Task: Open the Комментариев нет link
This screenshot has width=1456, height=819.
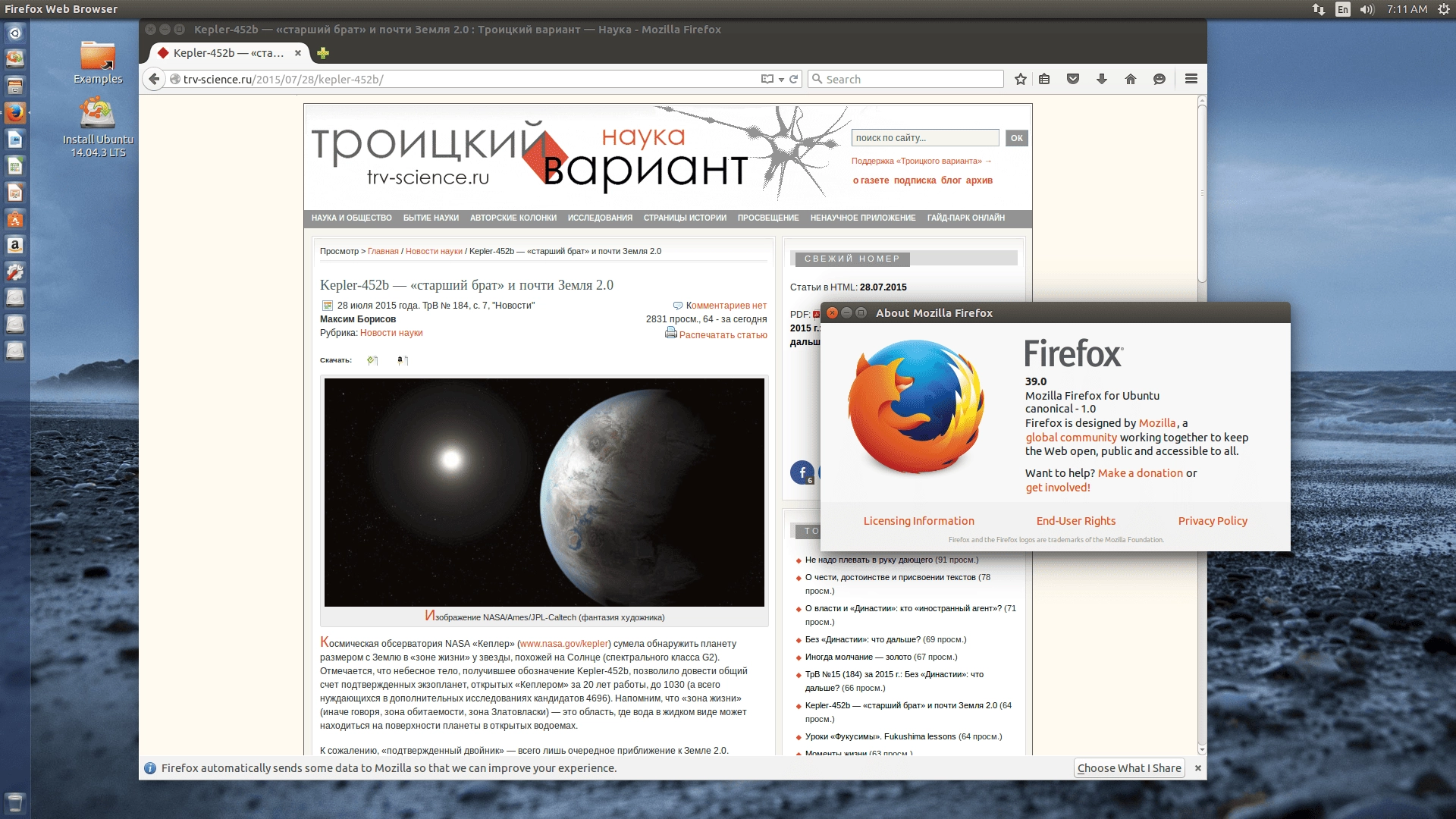Action: 726,306
